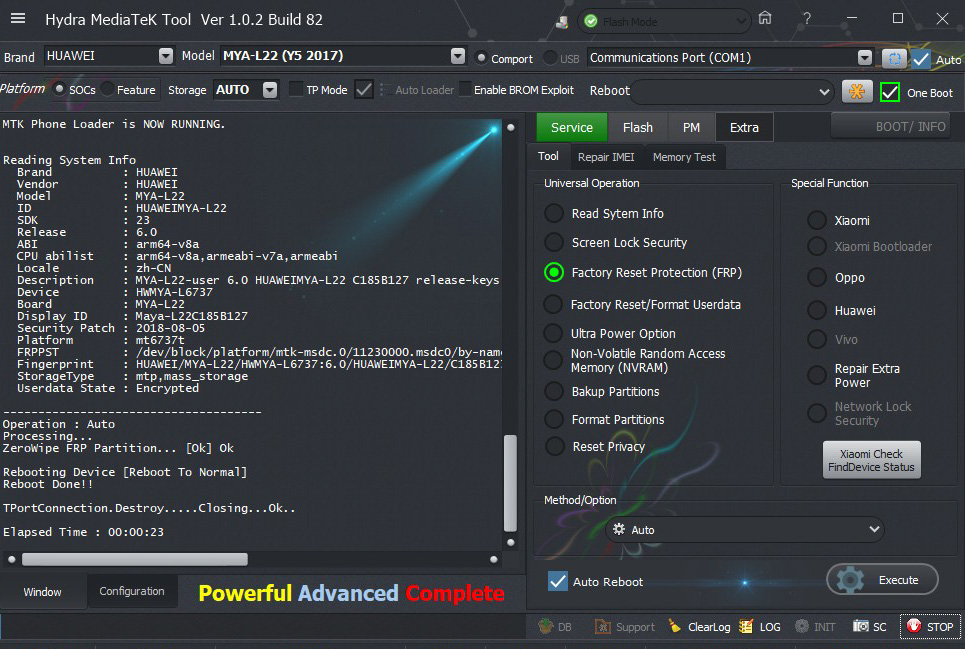Take screenshot with SC camera icon
Image resolution: width=965 pixels, height=649 pixels.
[861, 627]
